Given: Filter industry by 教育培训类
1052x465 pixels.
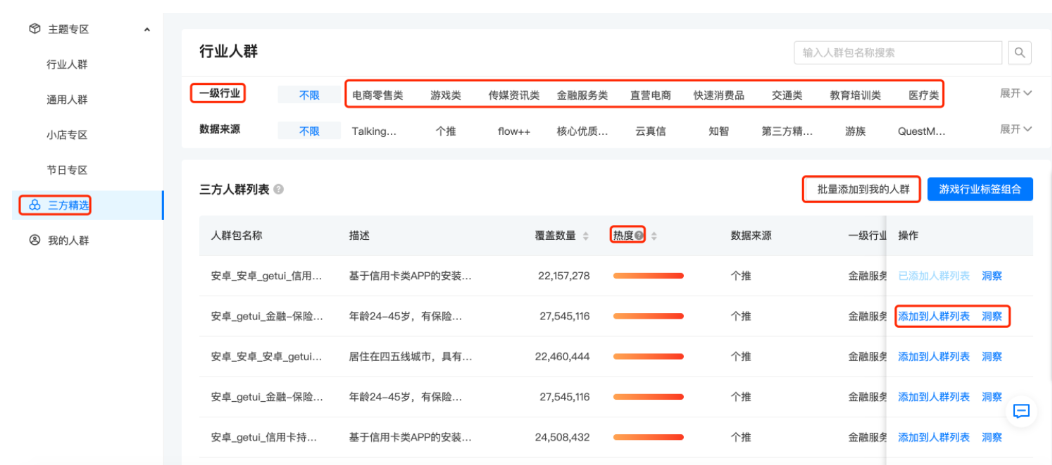Looking at the screenshot, I should (855, 95).
